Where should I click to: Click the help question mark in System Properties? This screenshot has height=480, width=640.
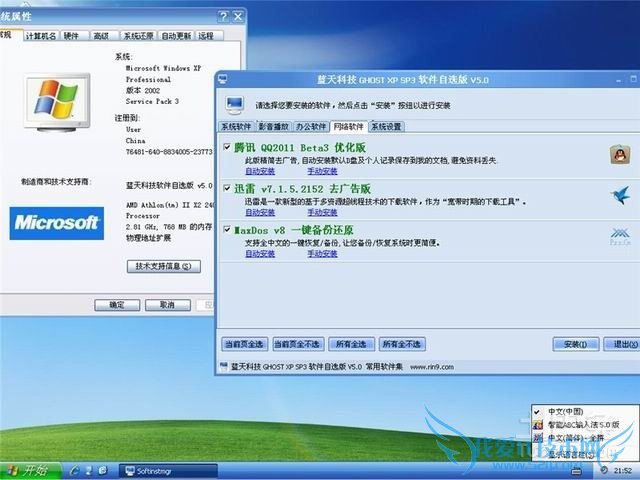tap(222, 16)
